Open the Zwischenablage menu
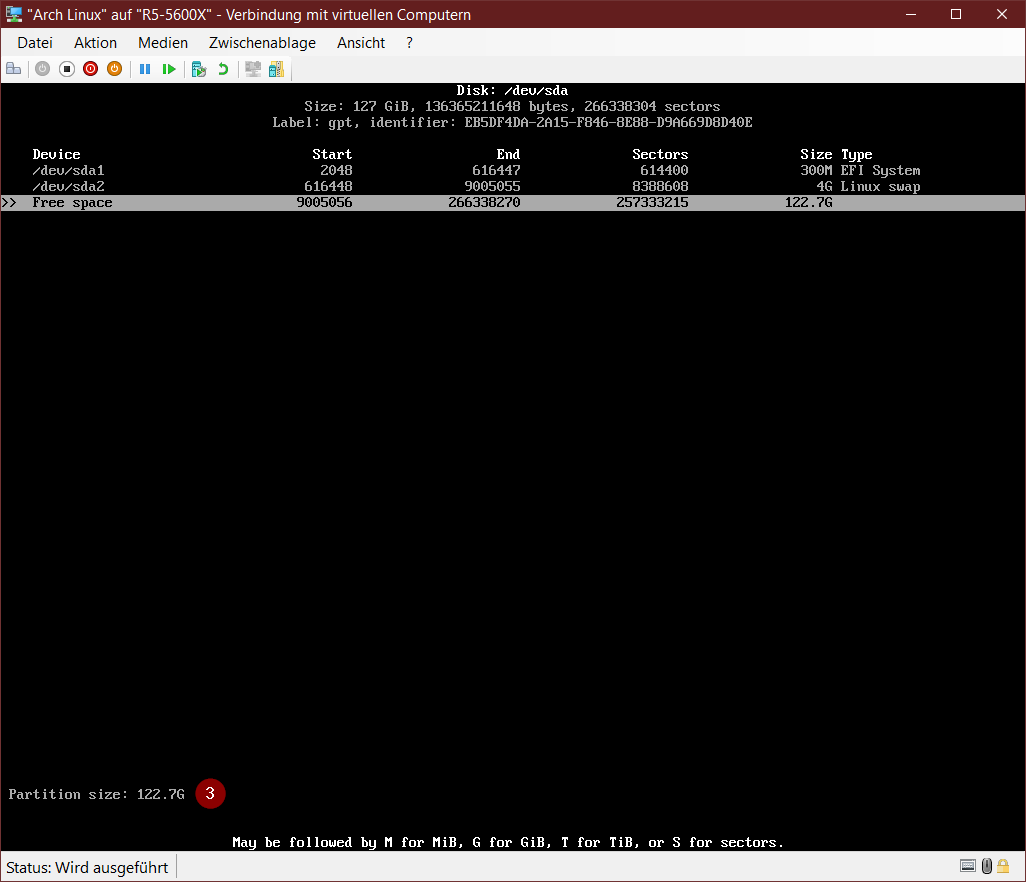Viewport: 1026px width, 882px height. pyautogui.click(x=262, y=43)
